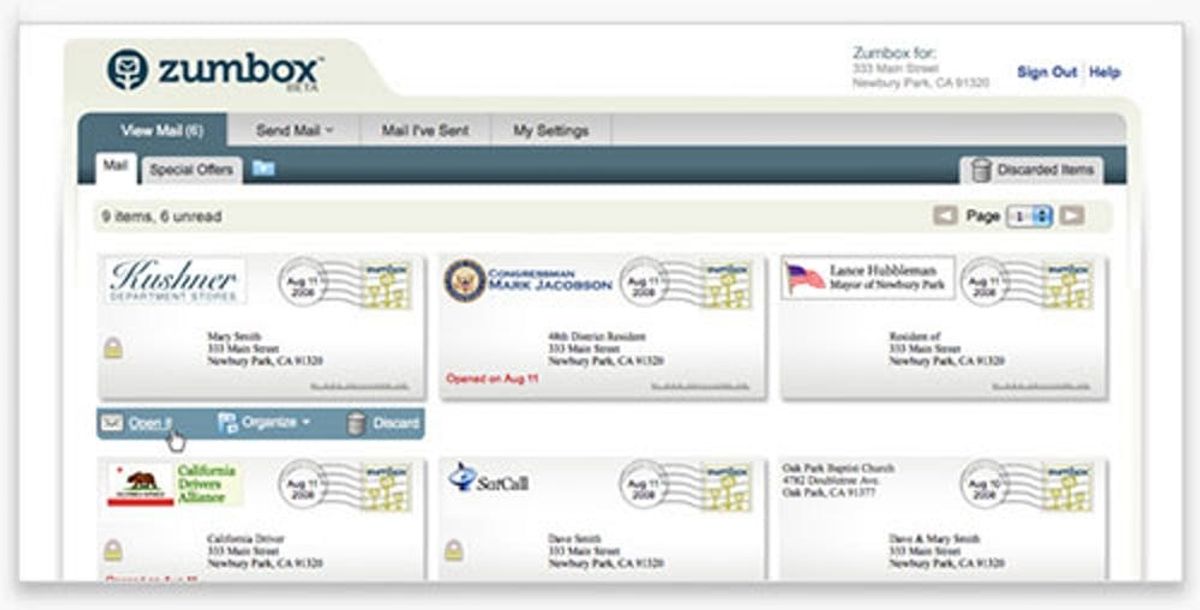
Task: Expand the Send Mail menu
Action: [293, 130]
